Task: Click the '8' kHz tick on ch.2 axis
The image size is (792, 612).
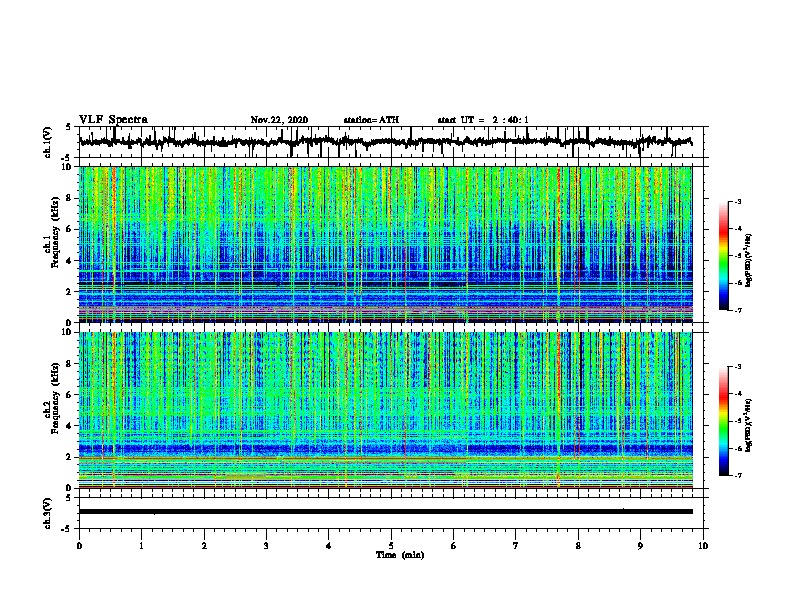Action: click(x=69, y=364)
